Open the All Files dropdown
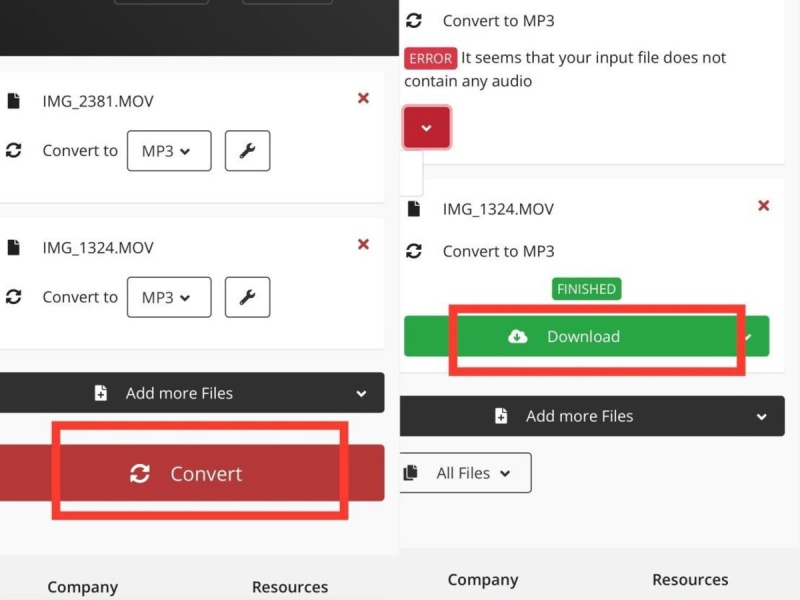 [x=466, y=473]
